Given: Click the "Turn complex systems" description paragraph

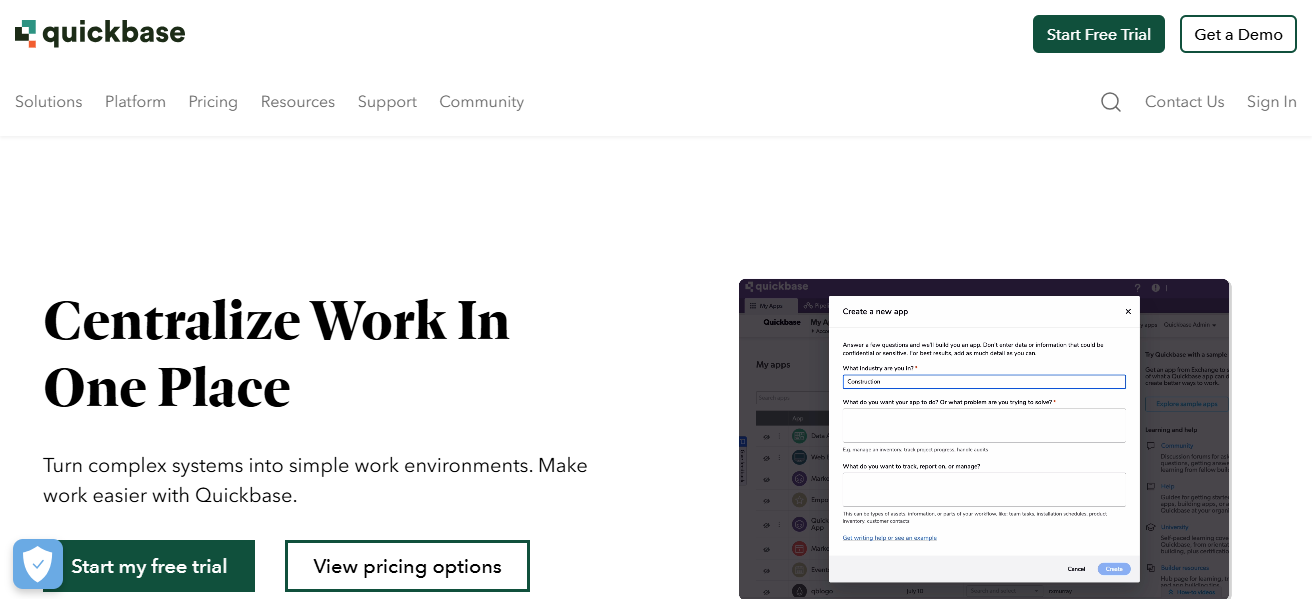Looking at the screenshot, I should (316, 480).
